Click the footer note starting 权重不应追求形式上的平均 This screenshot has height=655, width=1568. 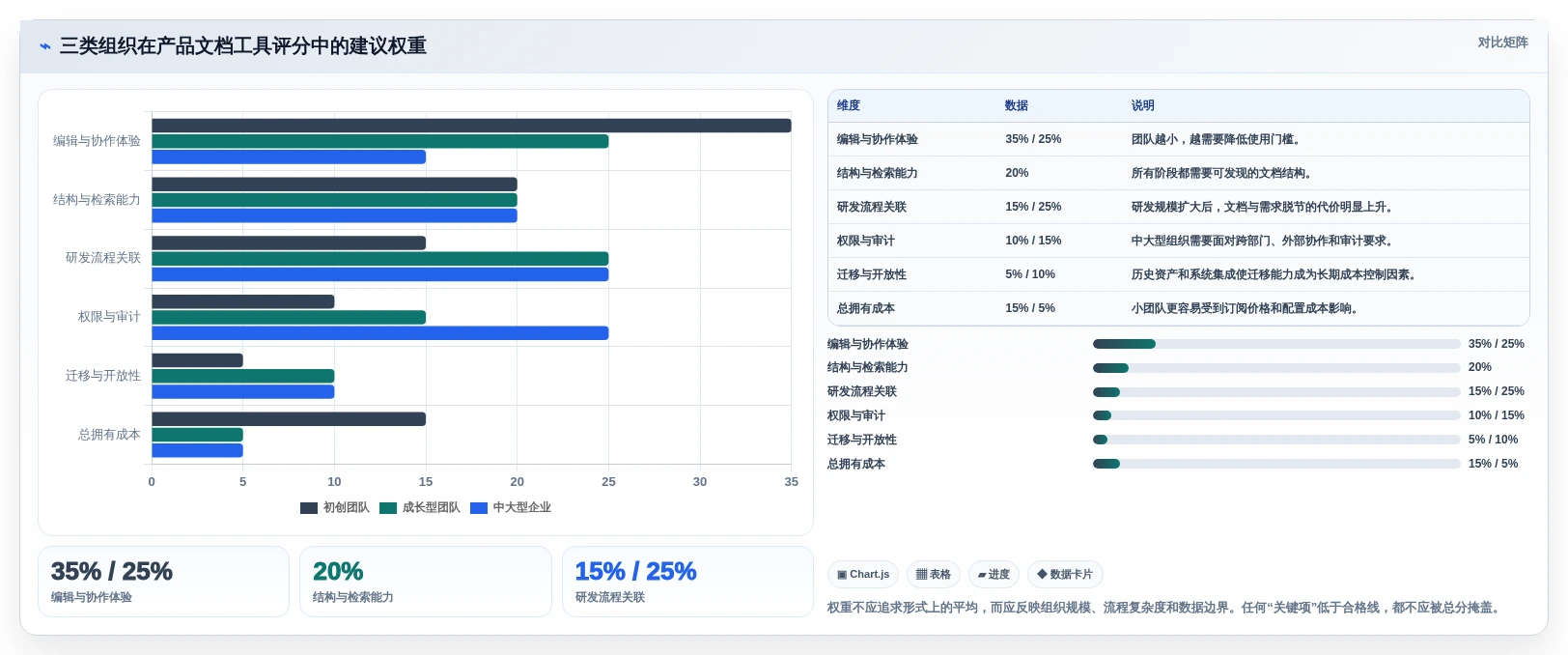(1165, 608)
